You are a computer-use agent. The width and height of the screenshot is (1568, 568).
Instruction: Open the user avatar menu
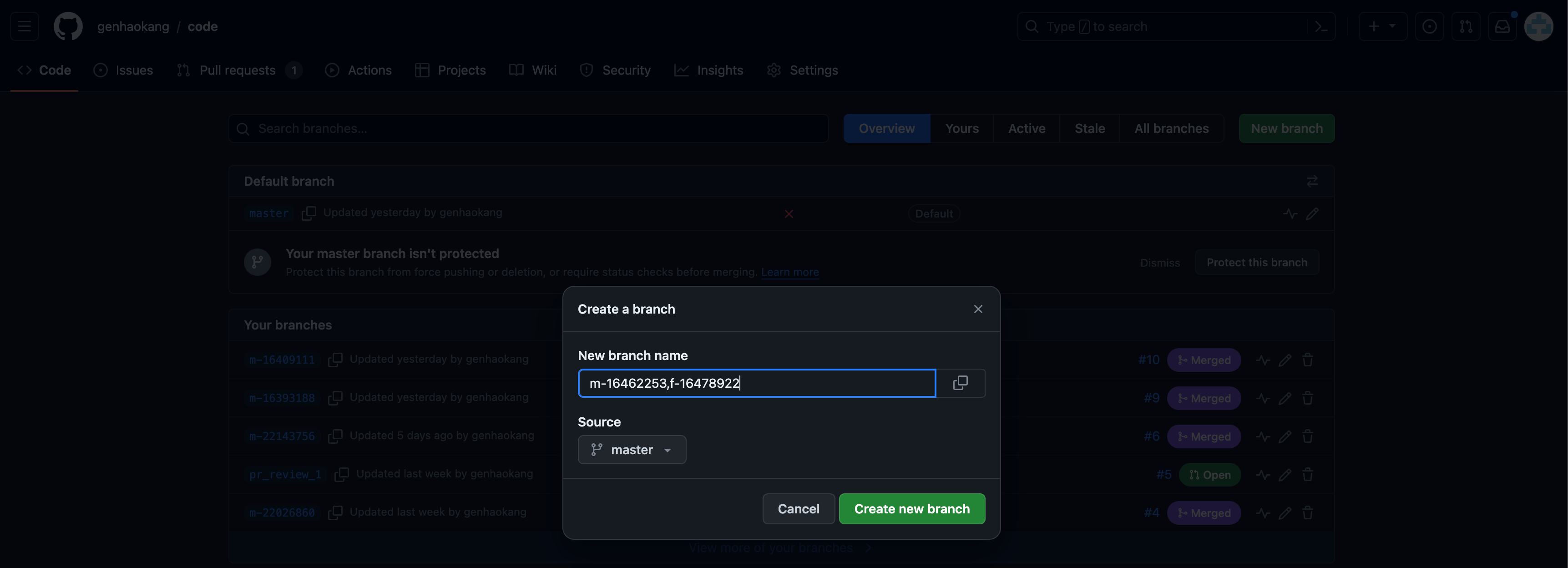[x=1538, y=26]
